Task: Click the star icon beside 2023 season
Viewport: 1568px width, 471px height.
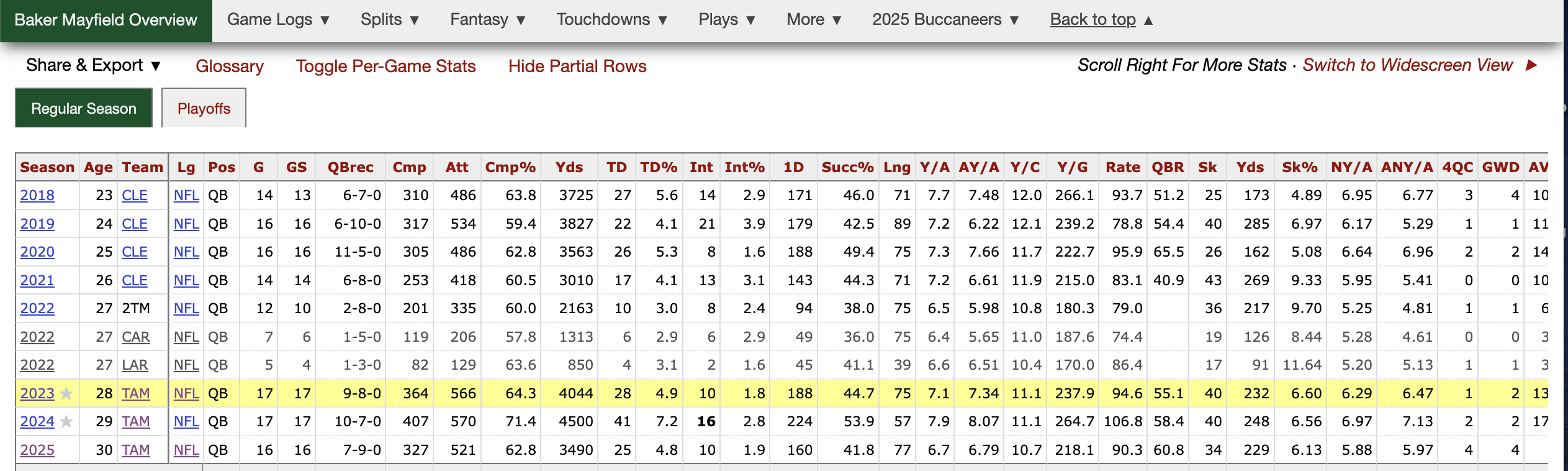Action: click(x=67, y=393)
